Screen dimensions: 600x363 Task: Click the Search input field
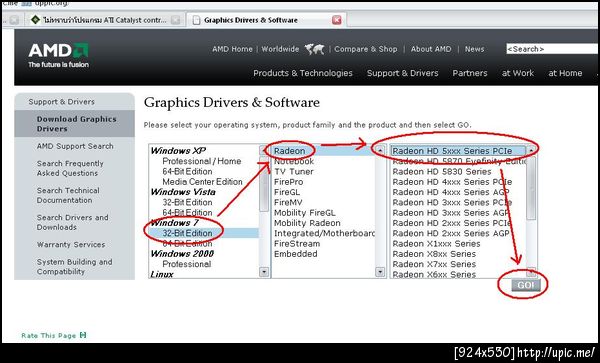pos(553,49)
